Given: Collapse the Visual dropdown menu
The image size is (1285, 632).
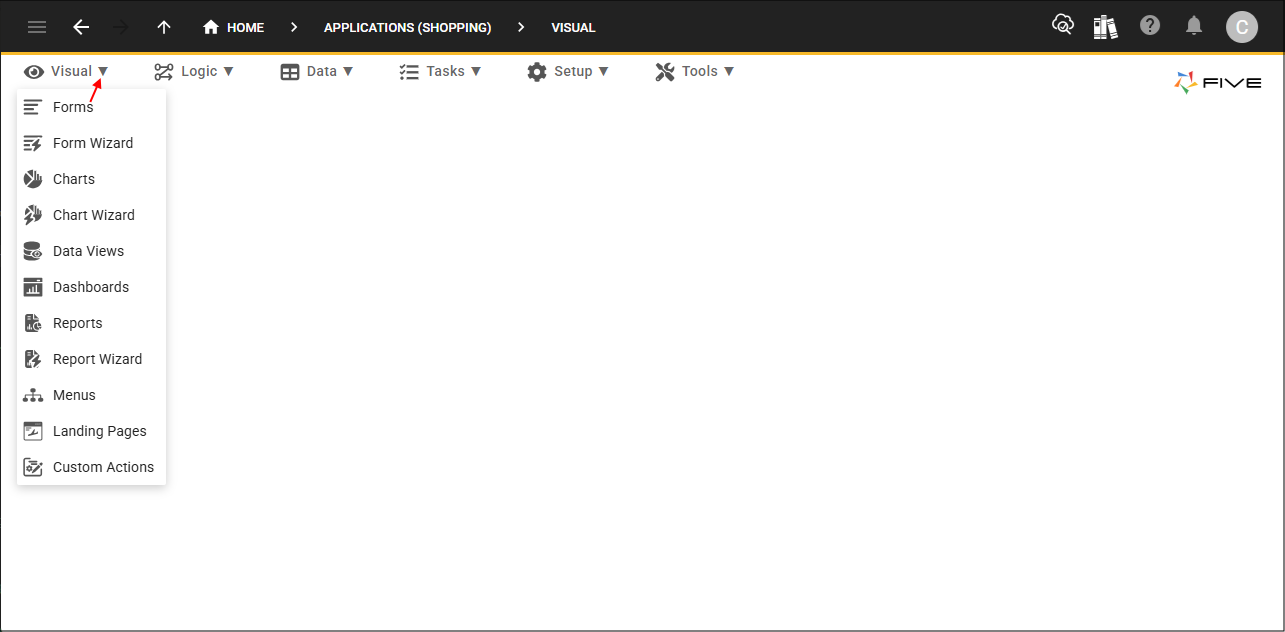Looking at the screenshot, I should (68, 71).
